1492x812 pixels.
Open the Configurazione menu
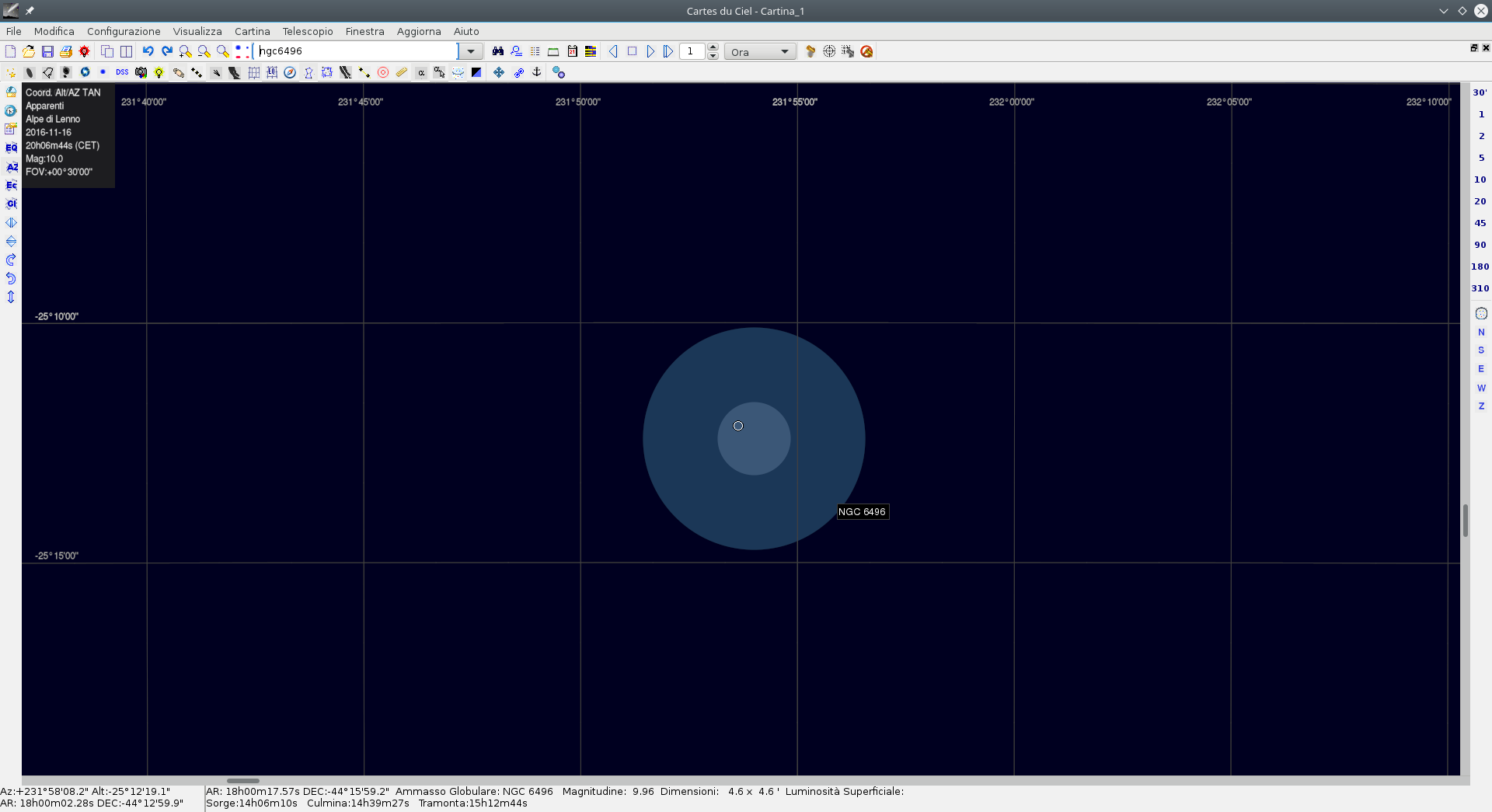124,31
